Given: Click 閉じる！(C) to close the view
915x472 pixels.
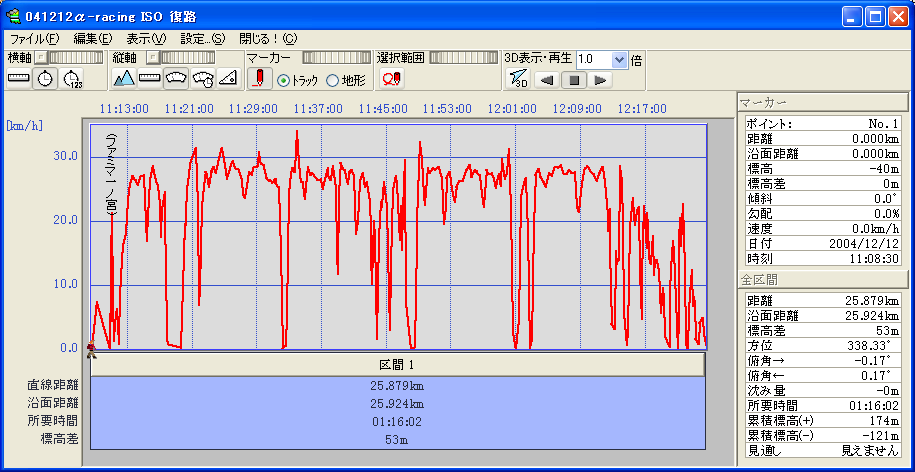Looking at the screenshot, I should 267,38.
